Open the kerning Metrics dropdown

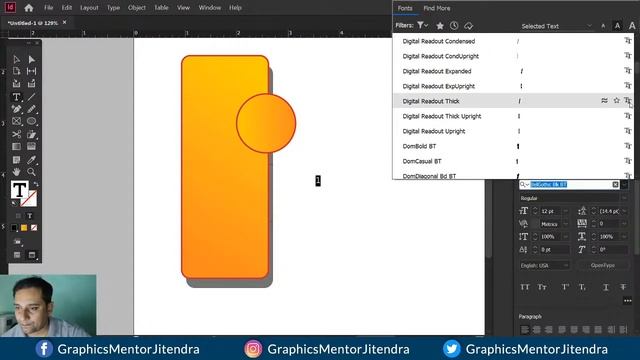click(x=566, y=224)
